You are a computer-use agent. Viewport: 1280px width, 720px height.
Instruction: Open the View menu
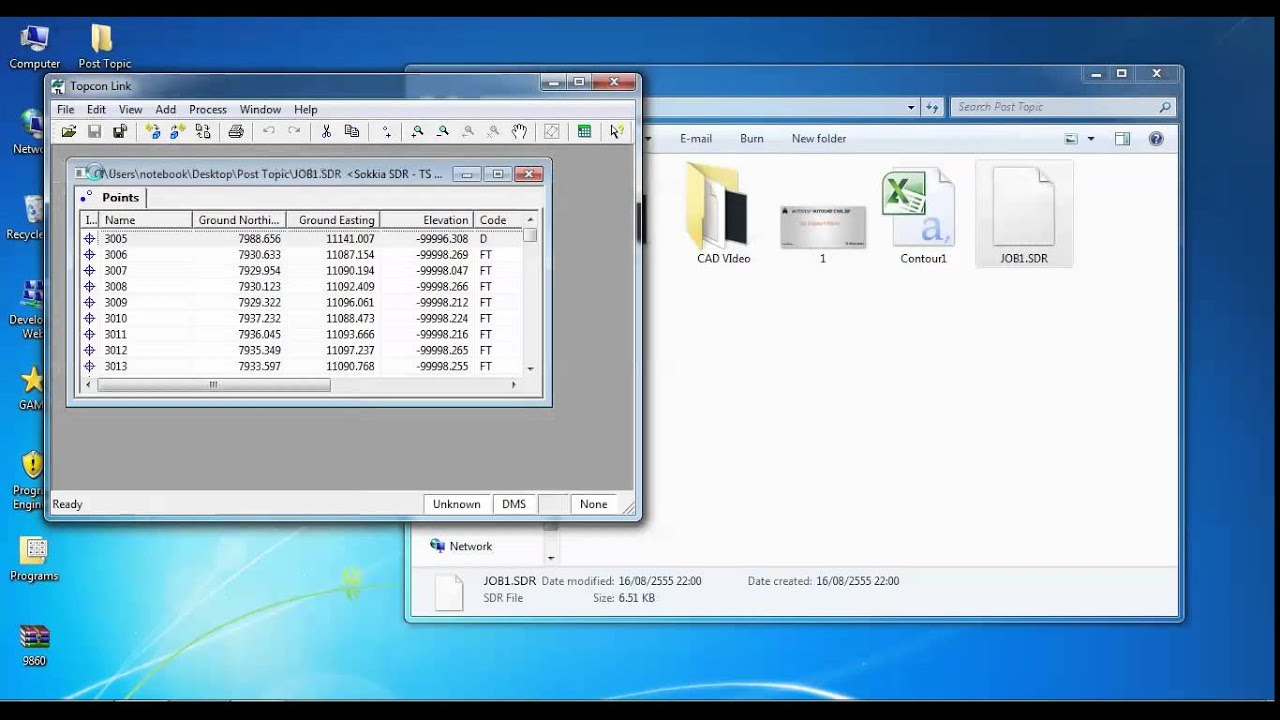(130, 109)
